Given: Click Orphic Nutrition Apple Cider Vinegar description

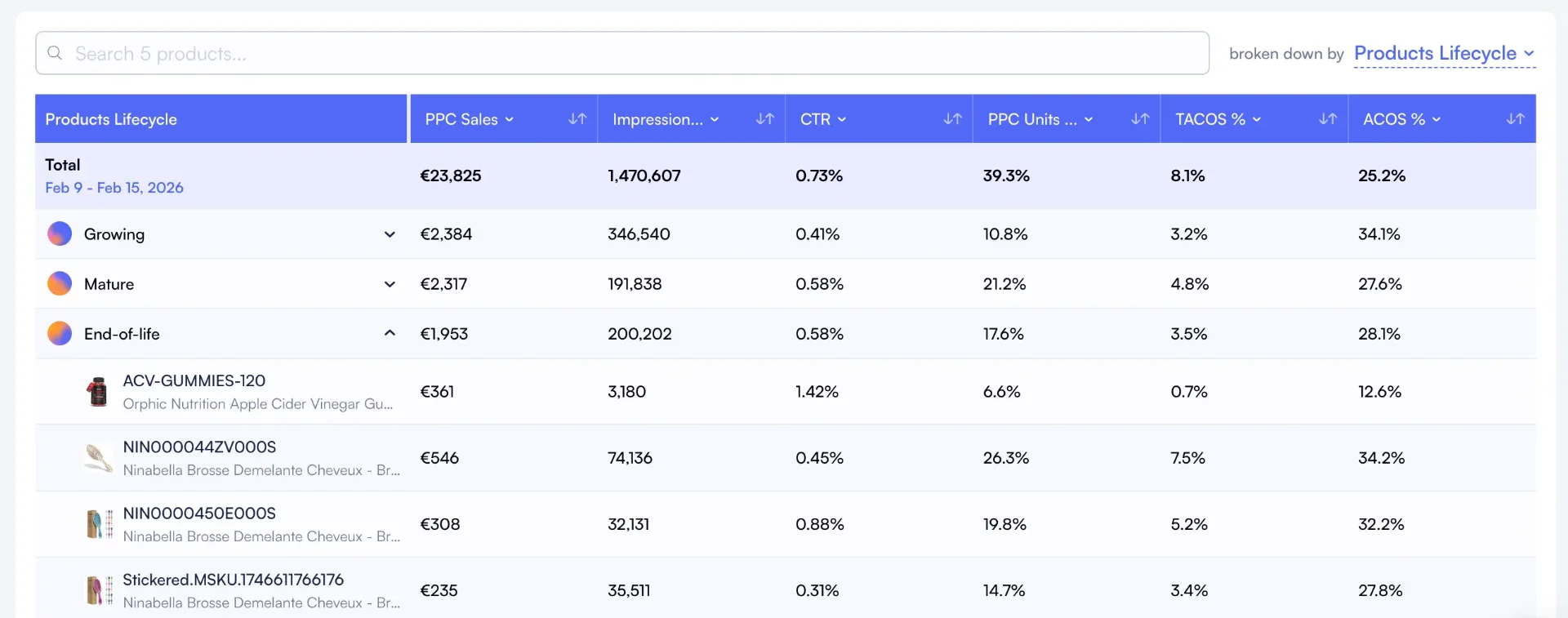Looking at the screenshot, I should click(258, 404).
